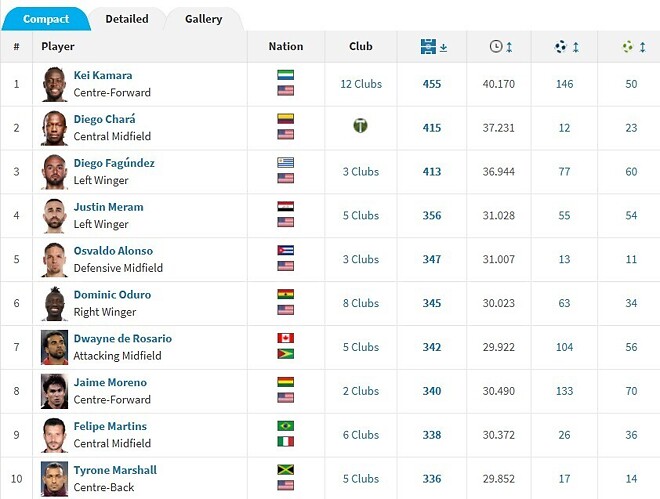Screen dimensions: 660x499
Task: Sort table by assists icon column
Action: [x=628, y=46]
